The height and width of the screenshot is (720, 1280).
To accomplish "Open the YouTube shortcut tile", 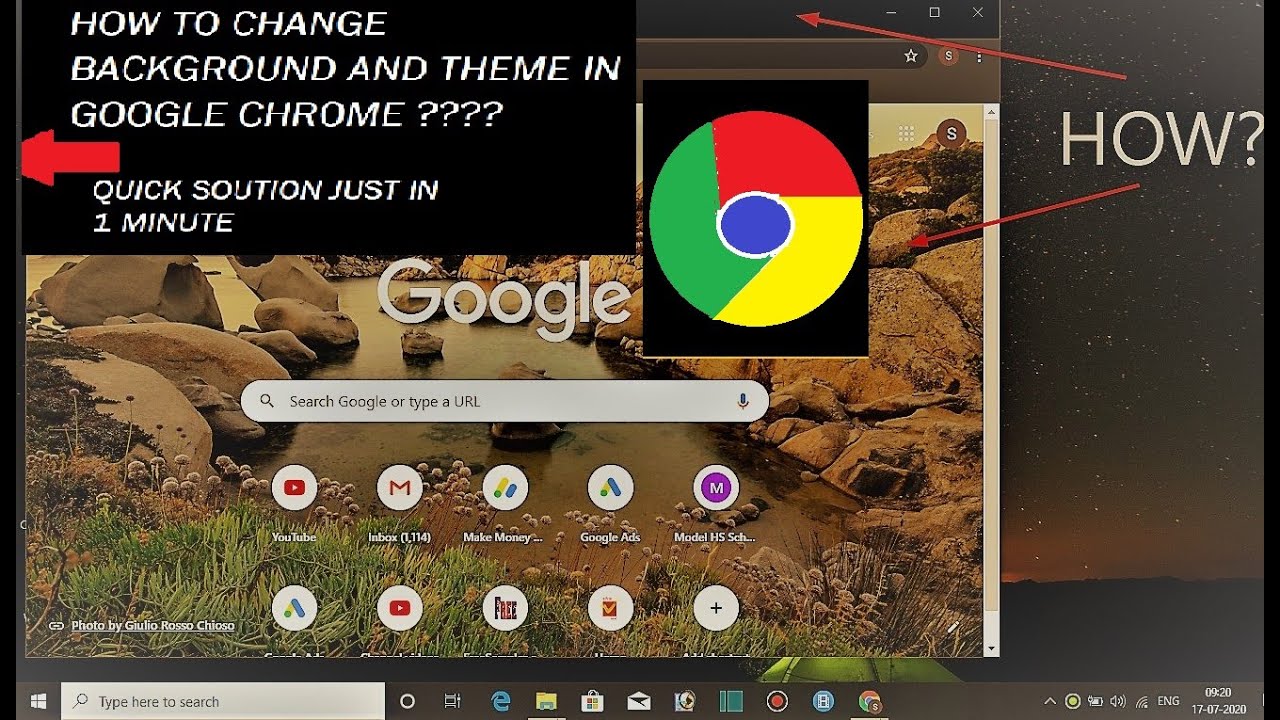I will 294,489.
